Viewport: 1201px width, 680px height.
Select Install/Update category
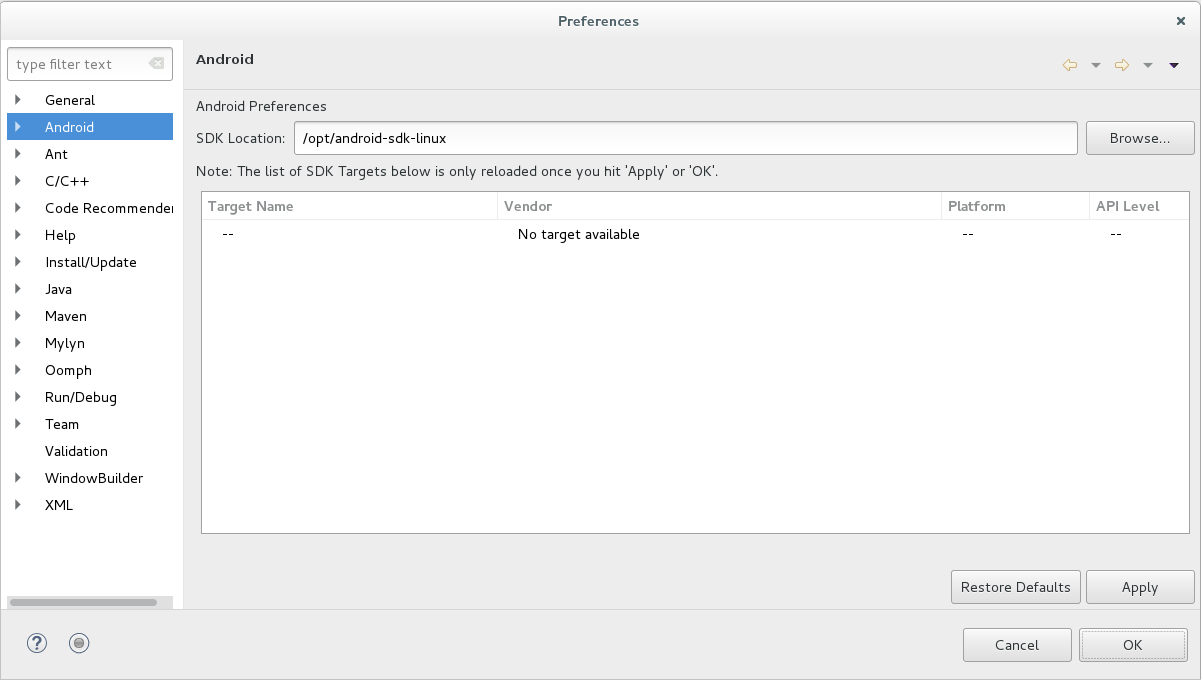point(91,262)
